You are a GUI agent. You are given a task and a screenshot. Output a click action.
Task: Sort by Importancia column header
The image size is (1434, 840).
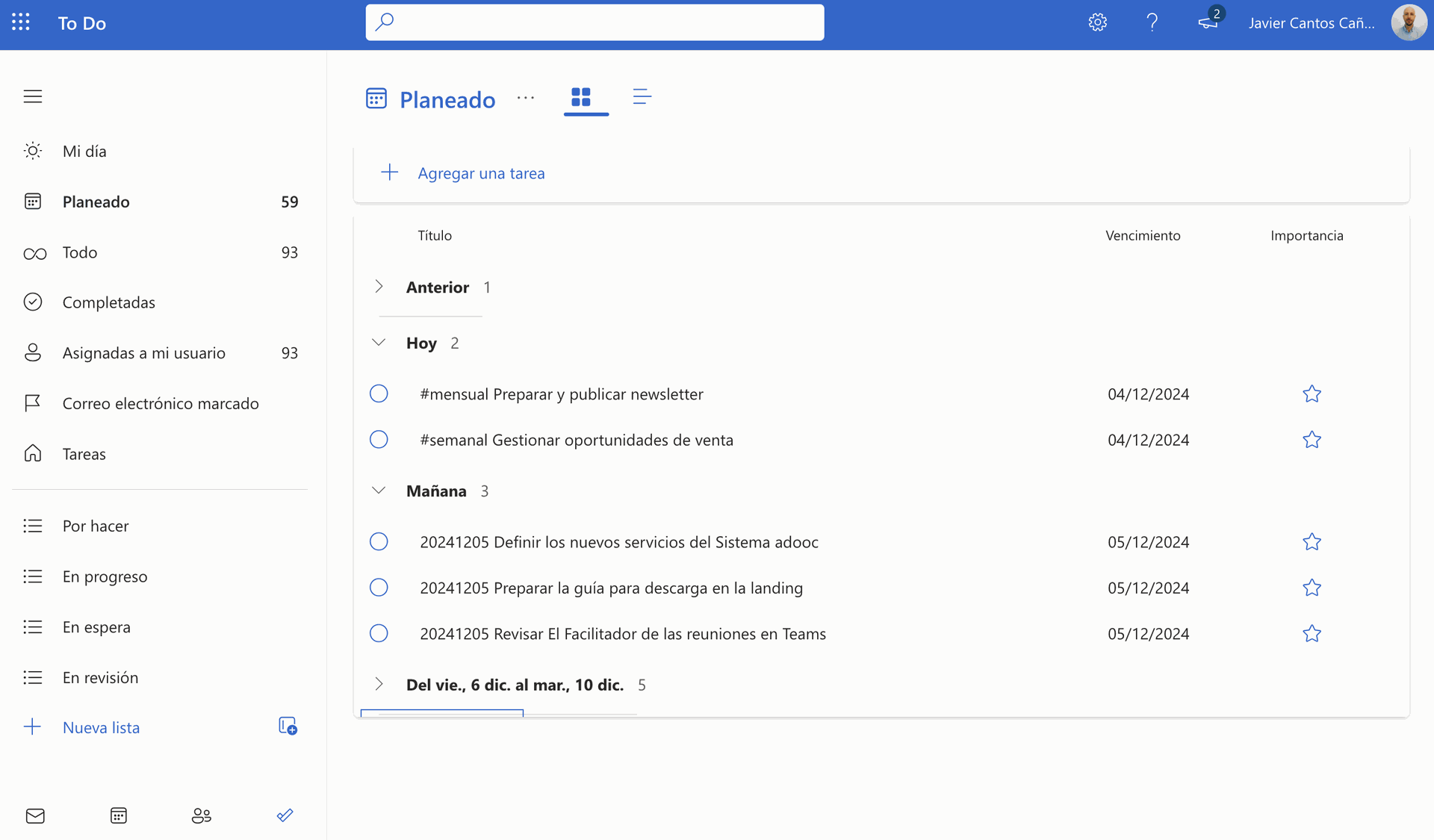(x=1307, y=235)
